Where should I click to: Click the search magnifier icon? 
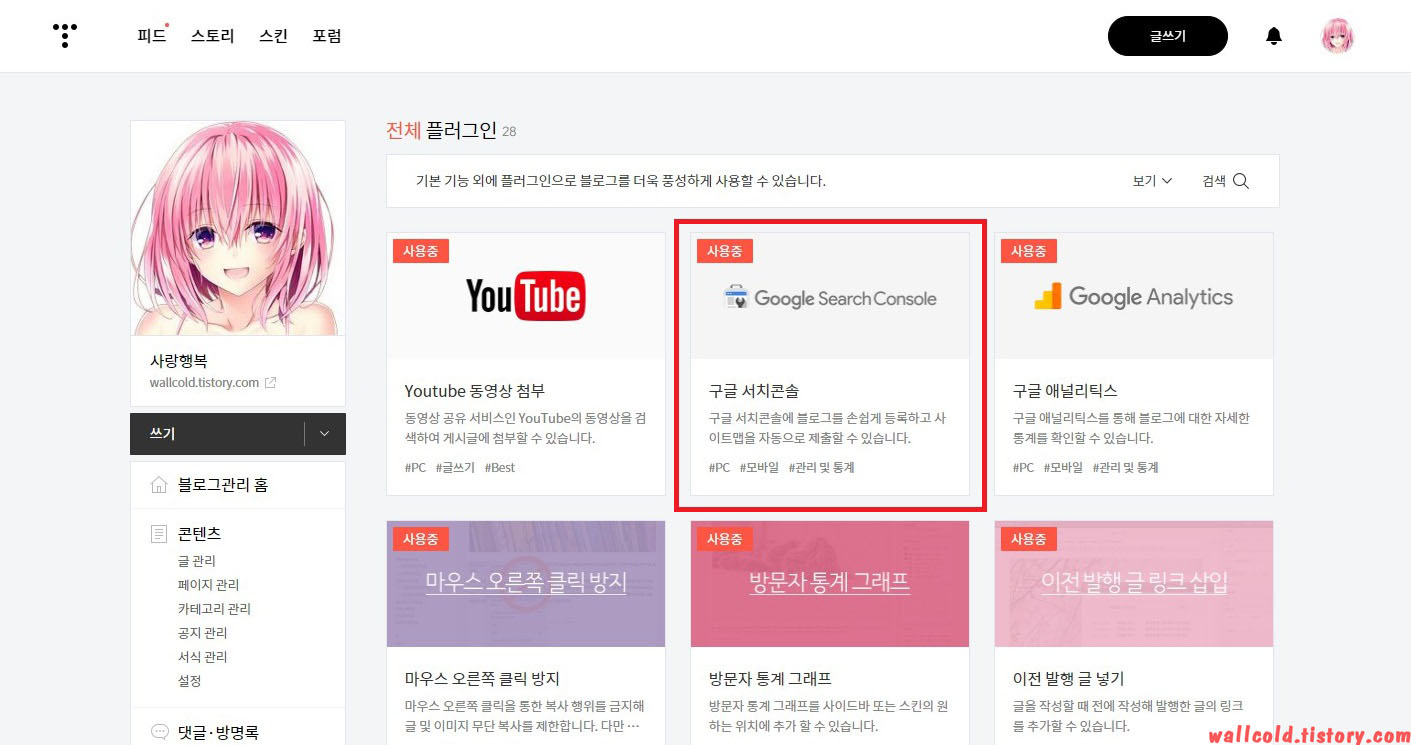pyautogui.click(x=1241, y=181)
